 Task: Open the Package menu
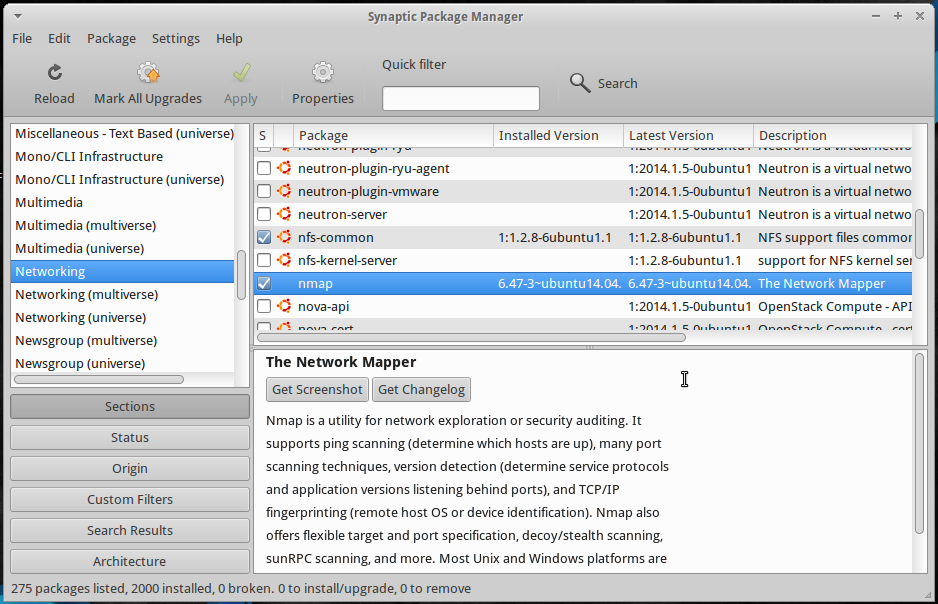pos(111,38)
